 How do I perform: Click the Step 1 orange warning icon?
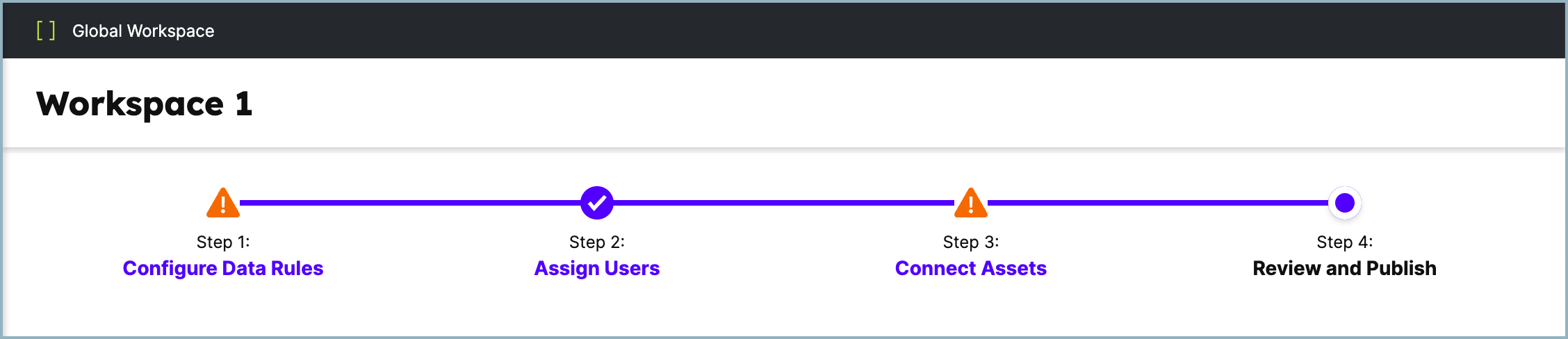(223, 204)
